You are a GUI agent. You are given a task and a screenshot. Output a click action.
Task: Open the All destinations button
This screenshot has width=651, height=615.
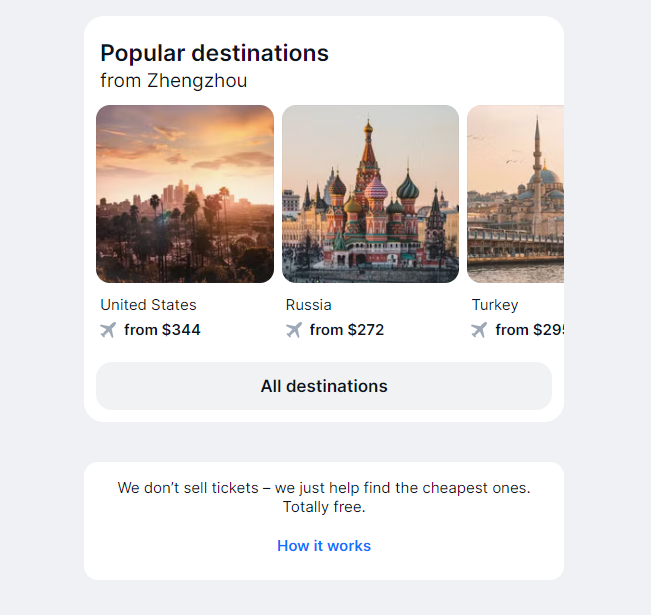coord(324,386)
